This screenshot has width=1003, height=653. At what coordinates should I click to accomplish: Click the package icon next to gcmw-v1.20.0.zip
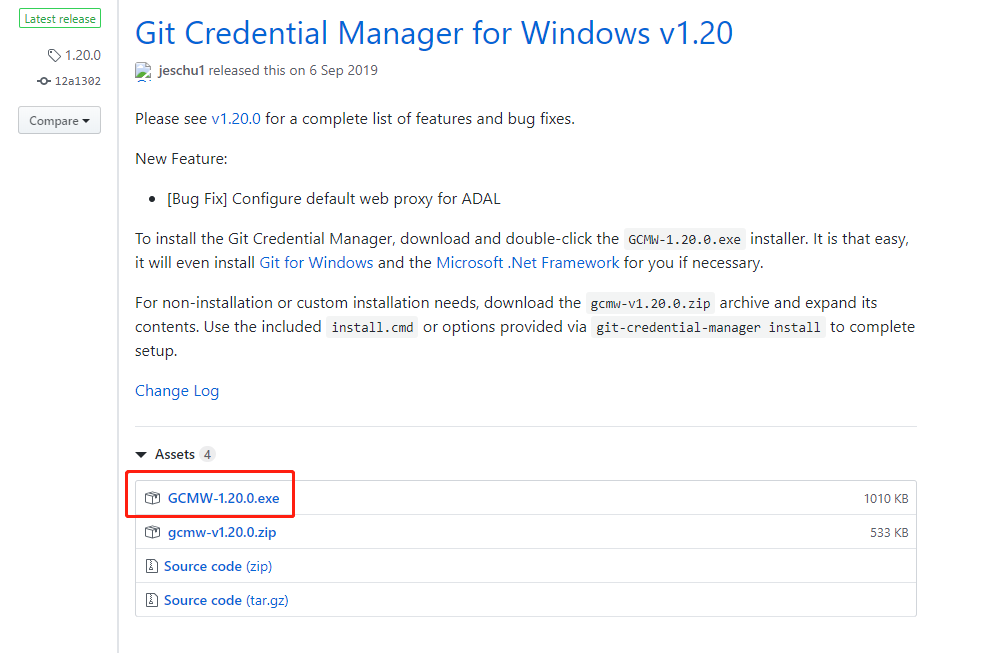click(x=152, y=532)
